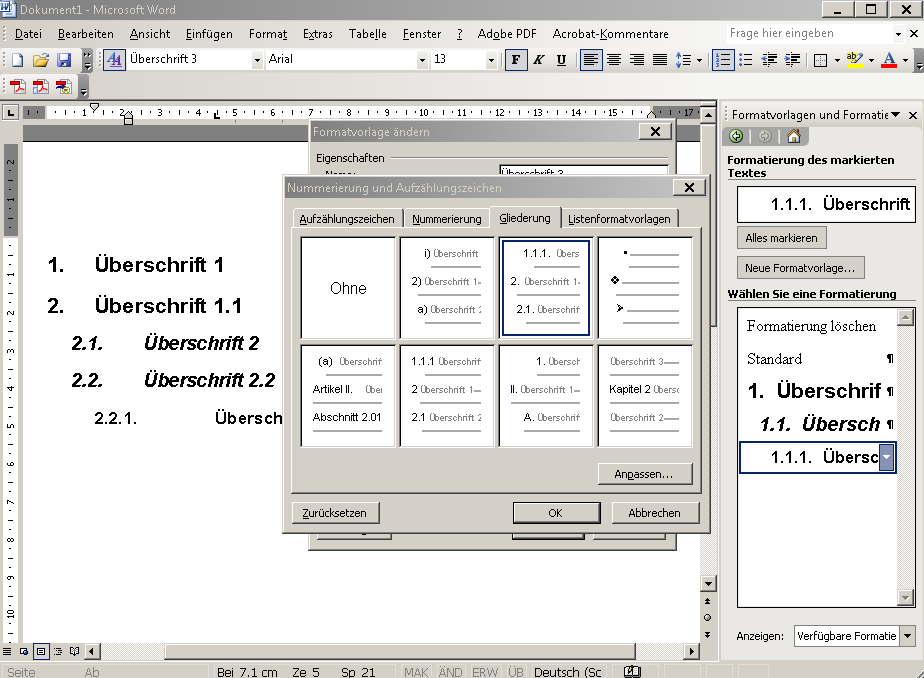Image resolution: width=924 pixels, height=678 pixels.
Task: Expand the Anzeigen dropdown in task pane
Action: point(907,636)
